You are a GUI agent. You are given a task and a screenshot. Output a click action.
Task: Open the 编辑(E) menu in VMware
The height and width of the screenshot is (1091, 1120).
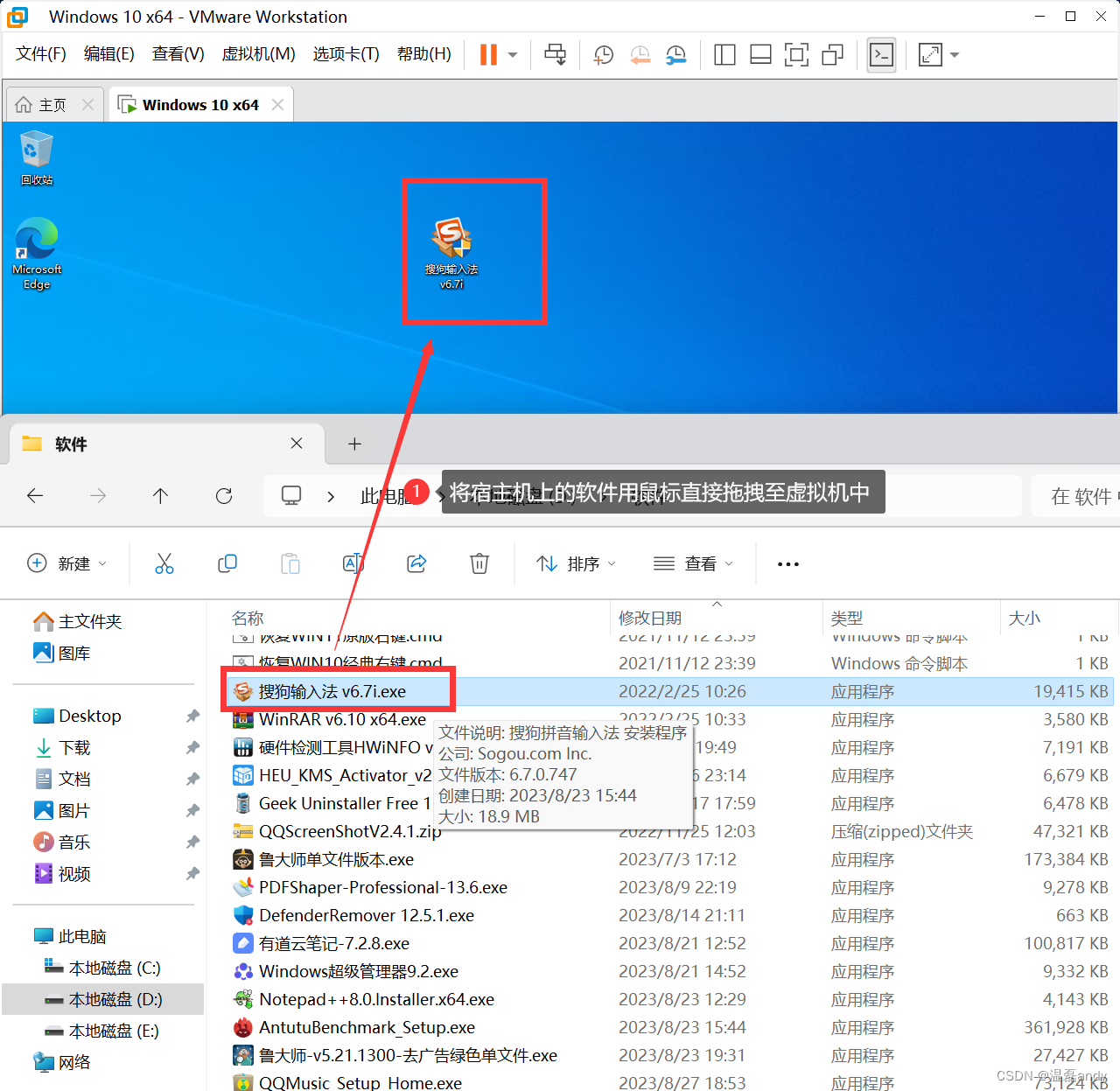109,54
